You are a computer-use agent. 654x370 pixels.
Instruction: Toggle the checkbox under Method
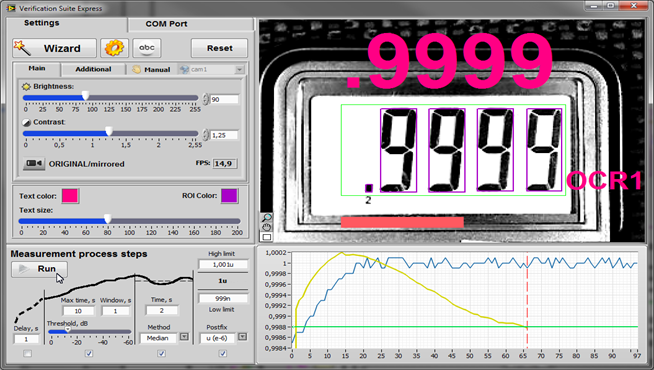(x=162, y=354)
